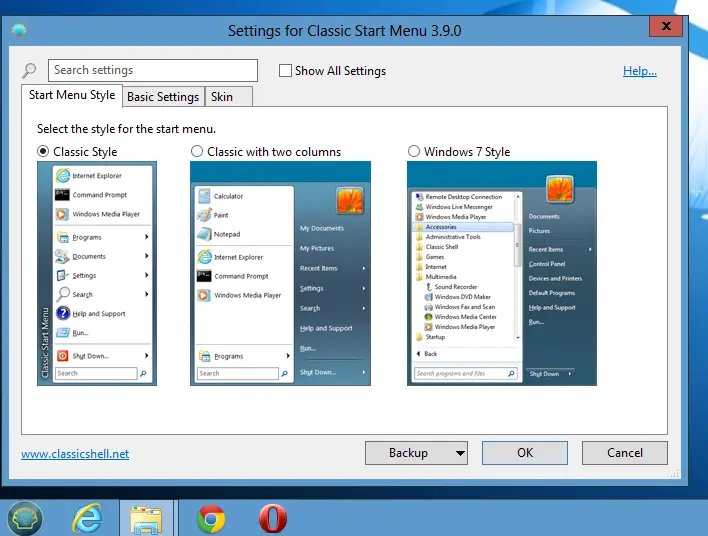Switch to the Basic Settings tab
The width and height of the screenshot is (708, 536).
click(x=163, y=97)
